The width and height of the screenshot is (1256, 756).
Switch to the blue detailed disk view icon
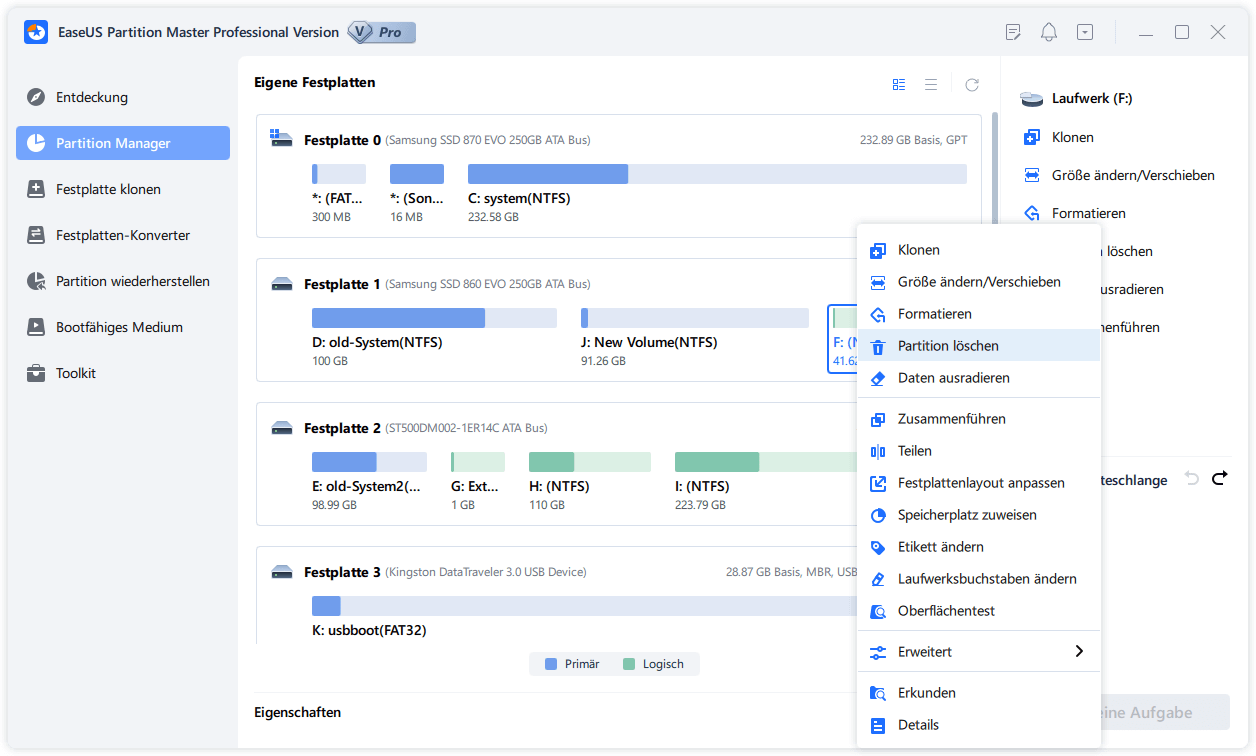tap(899, 85)
